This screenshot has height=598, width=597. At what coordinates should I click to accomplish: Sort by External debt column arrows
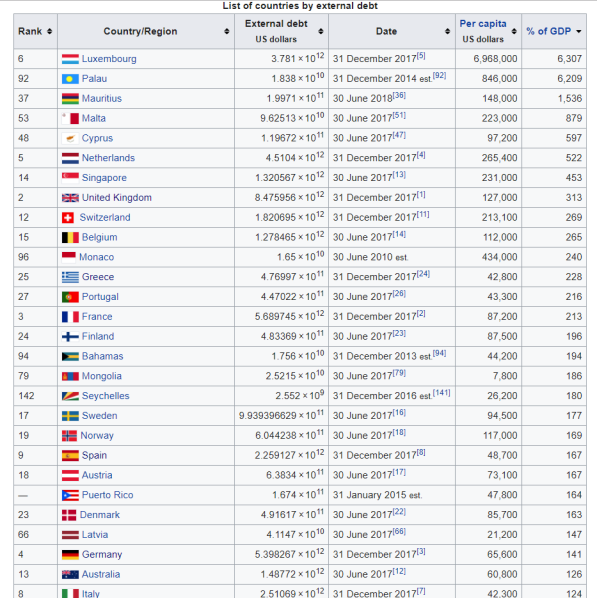click(x=321, y=31)
